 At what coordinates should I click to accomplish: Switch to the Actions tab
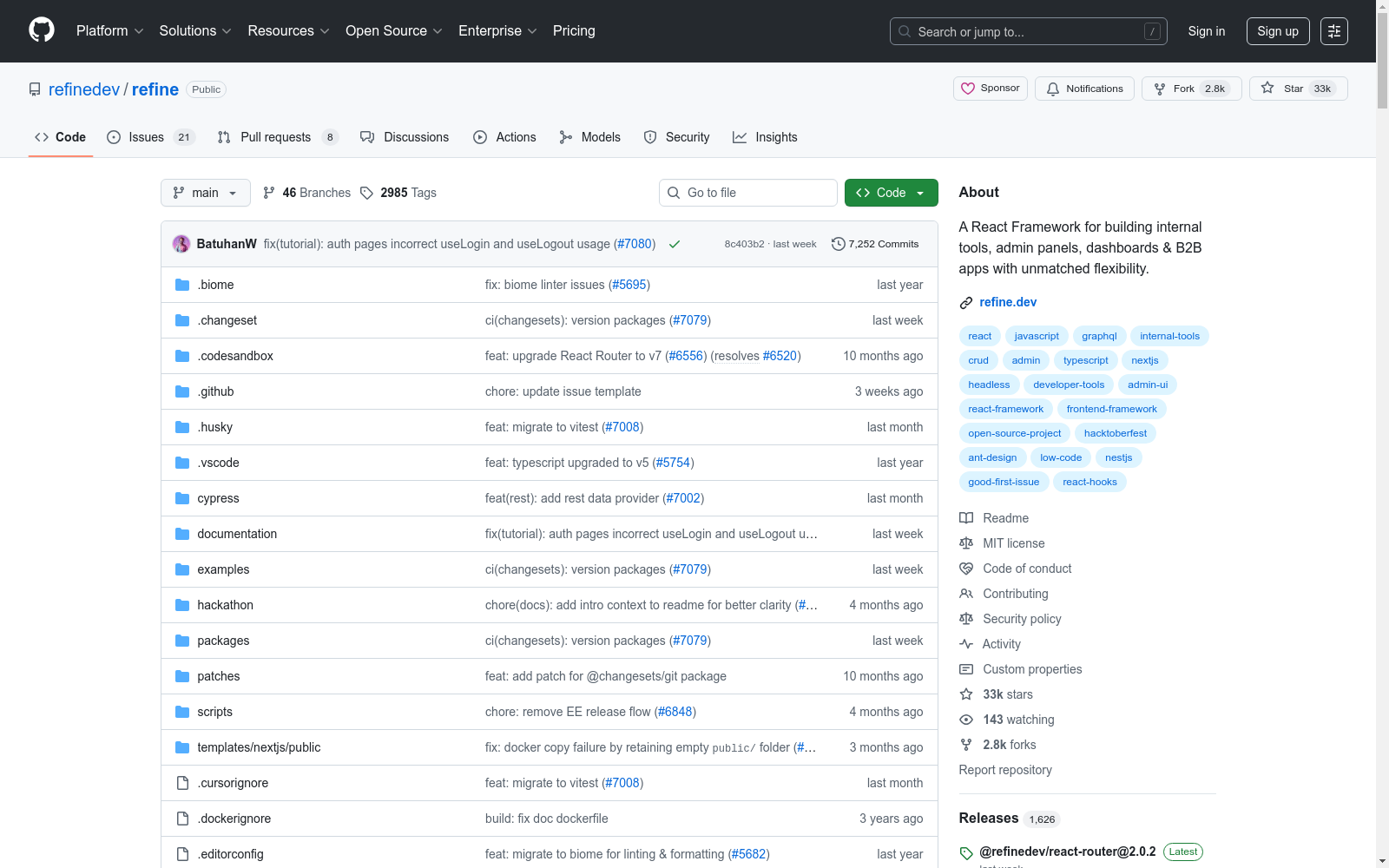point(504,137)
